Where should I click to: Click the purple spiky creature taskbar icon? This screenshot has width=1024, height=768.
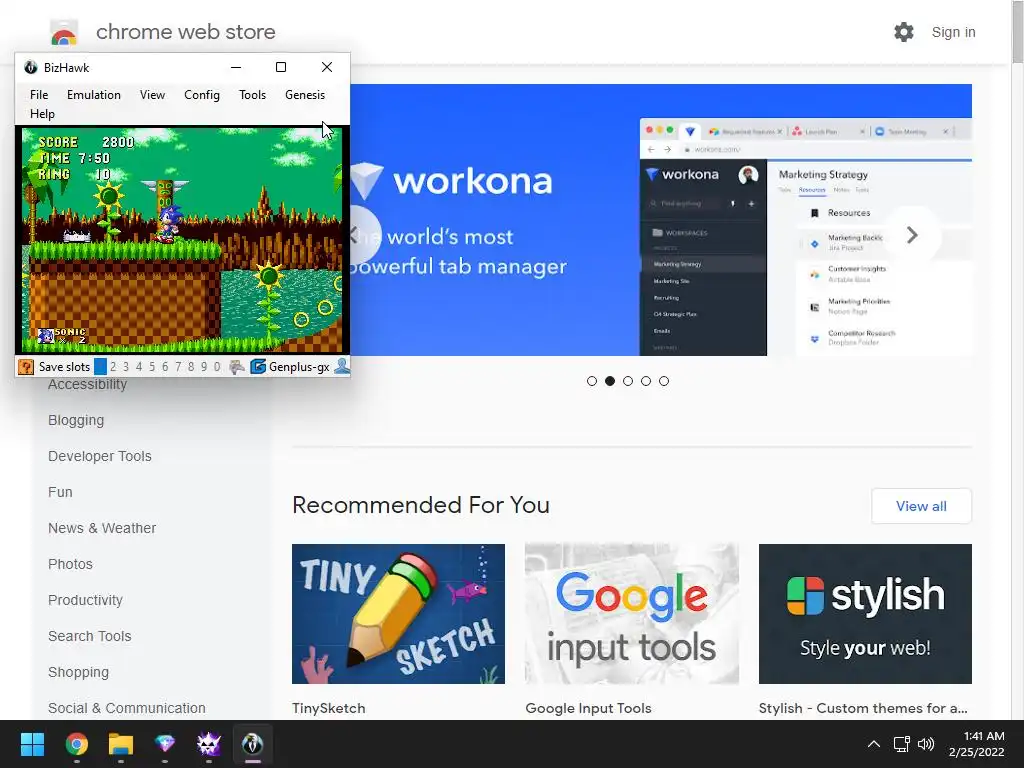pyautogui.click(x=209, y=744)
